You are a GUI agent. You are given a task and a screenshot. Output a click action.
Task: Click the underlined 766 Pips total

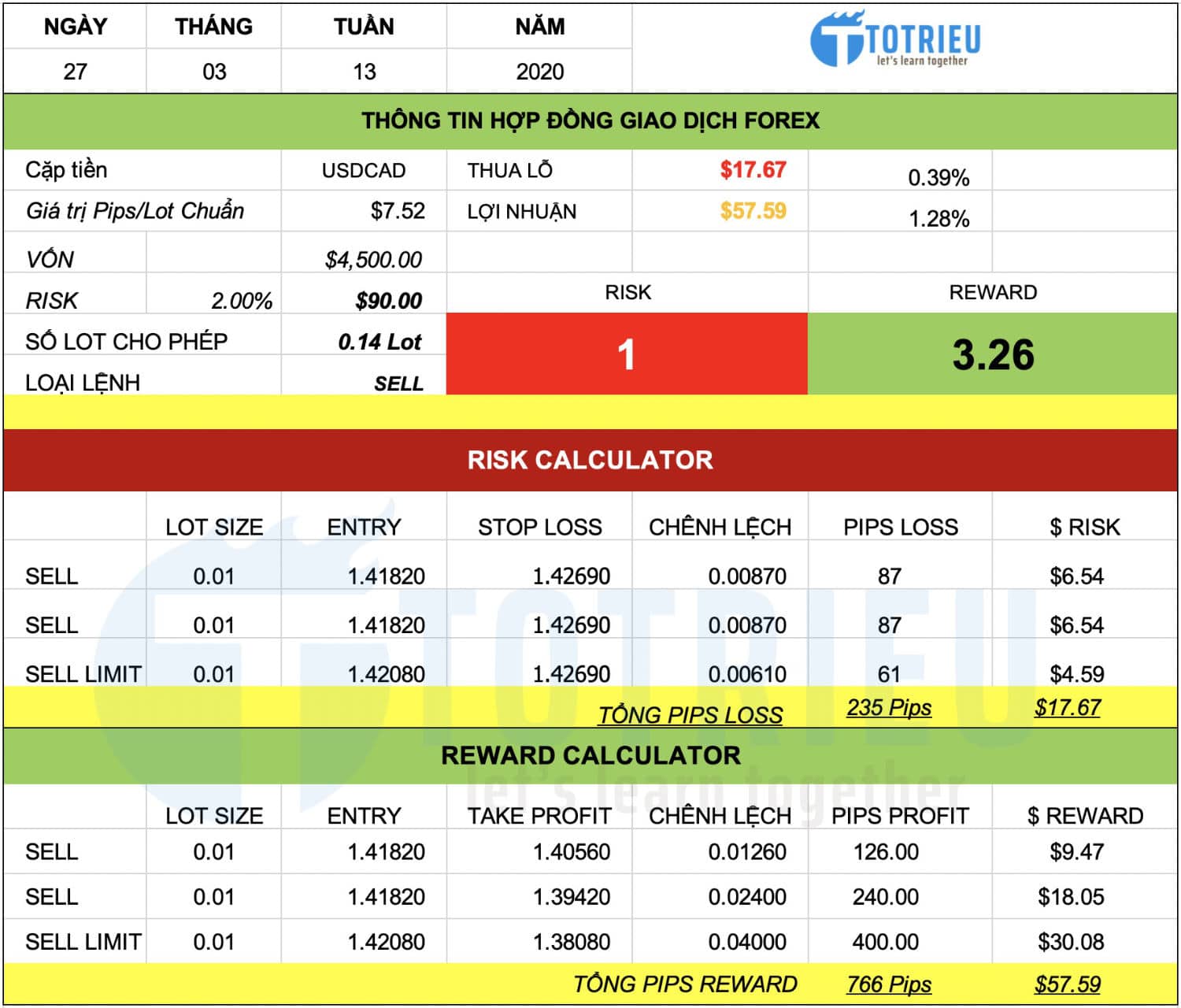tap(889, 984)
